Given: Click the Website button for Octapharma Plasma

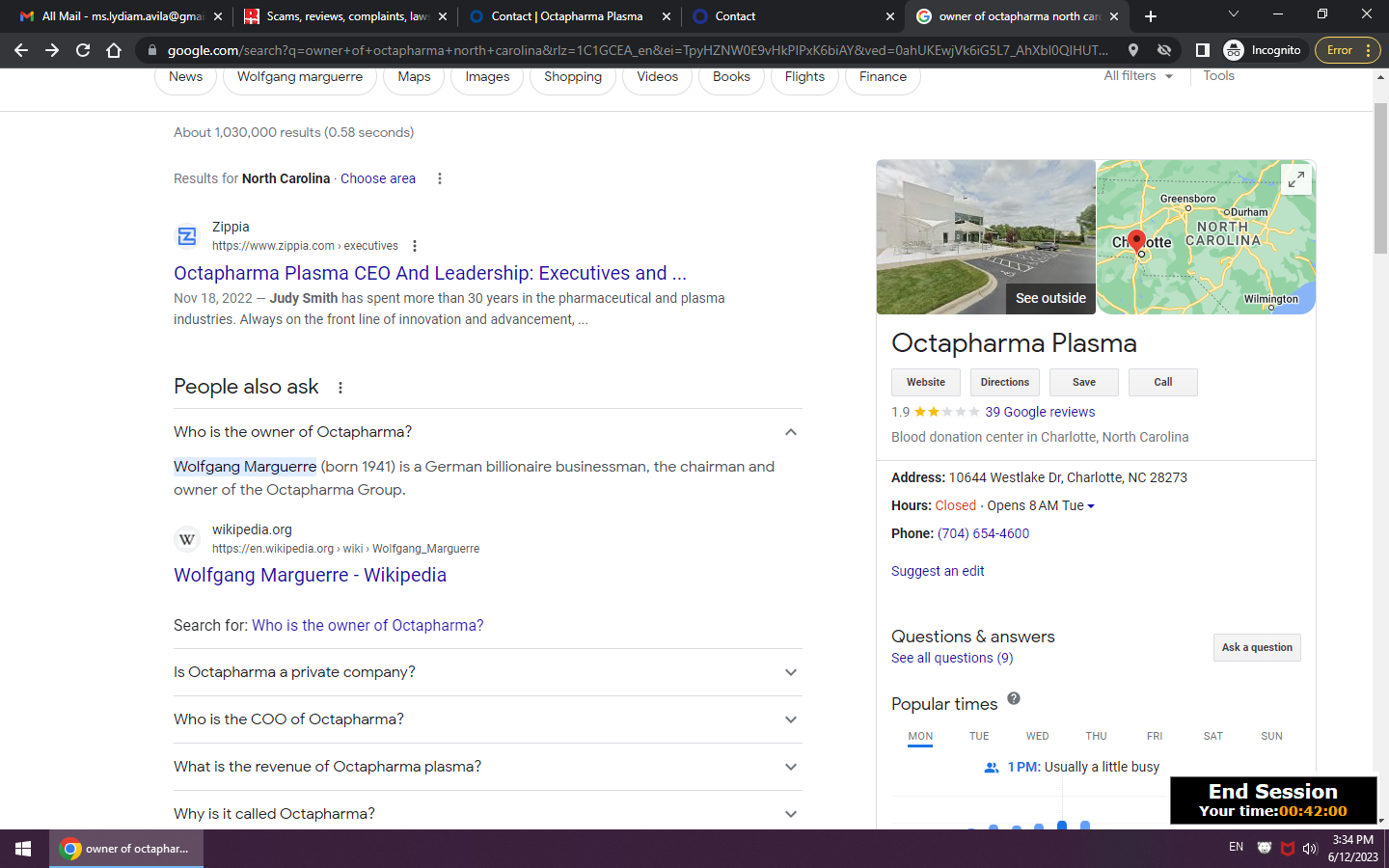Looking at the screenshot, I should pos(926,382).
